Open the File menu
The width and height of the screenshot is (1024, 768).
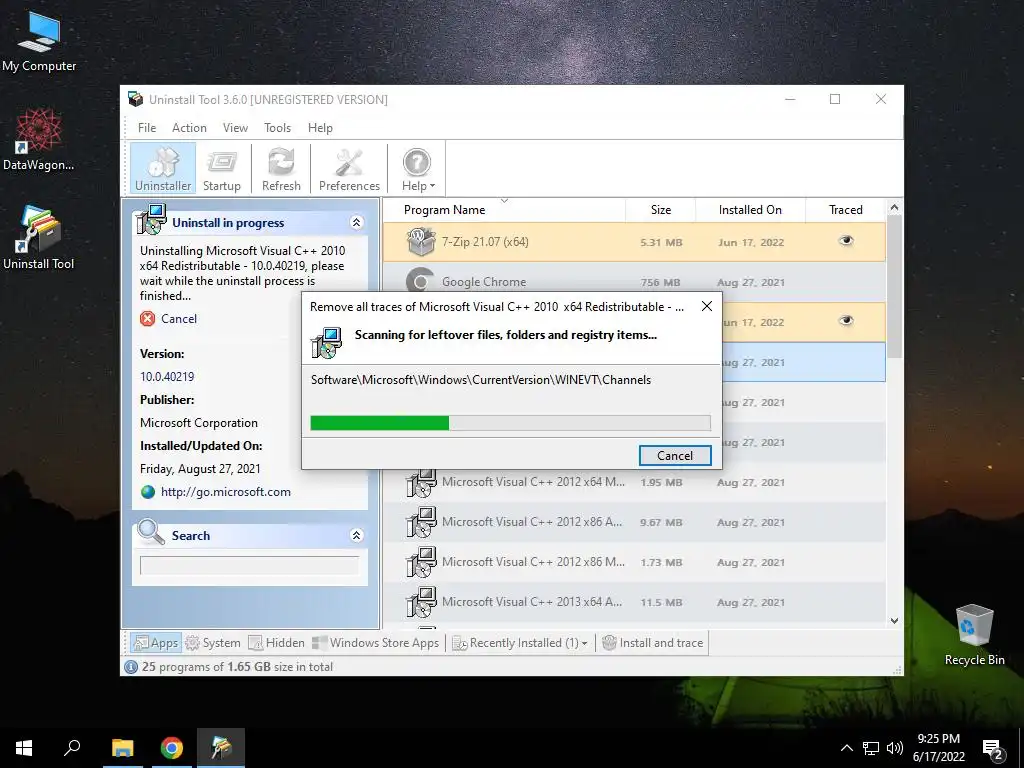pos(147,128)
